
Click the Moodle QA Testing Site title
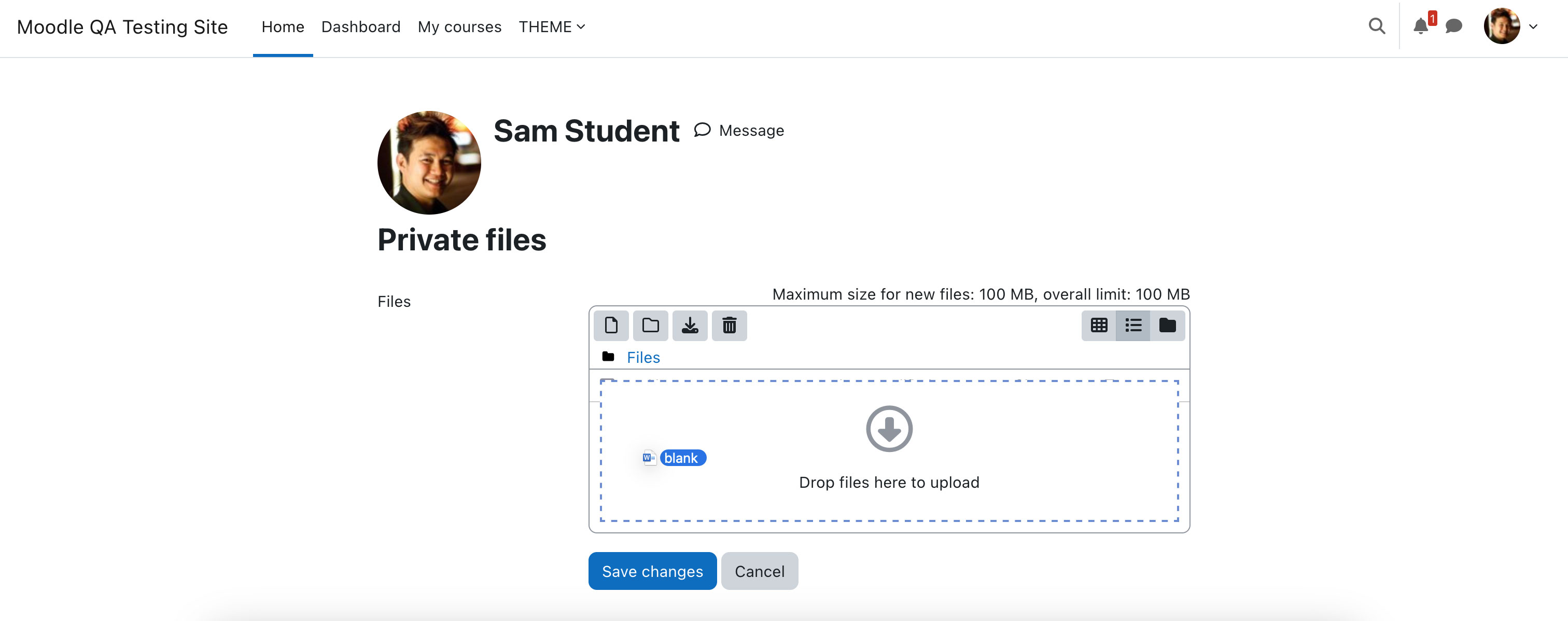click(x=122, y=27)
